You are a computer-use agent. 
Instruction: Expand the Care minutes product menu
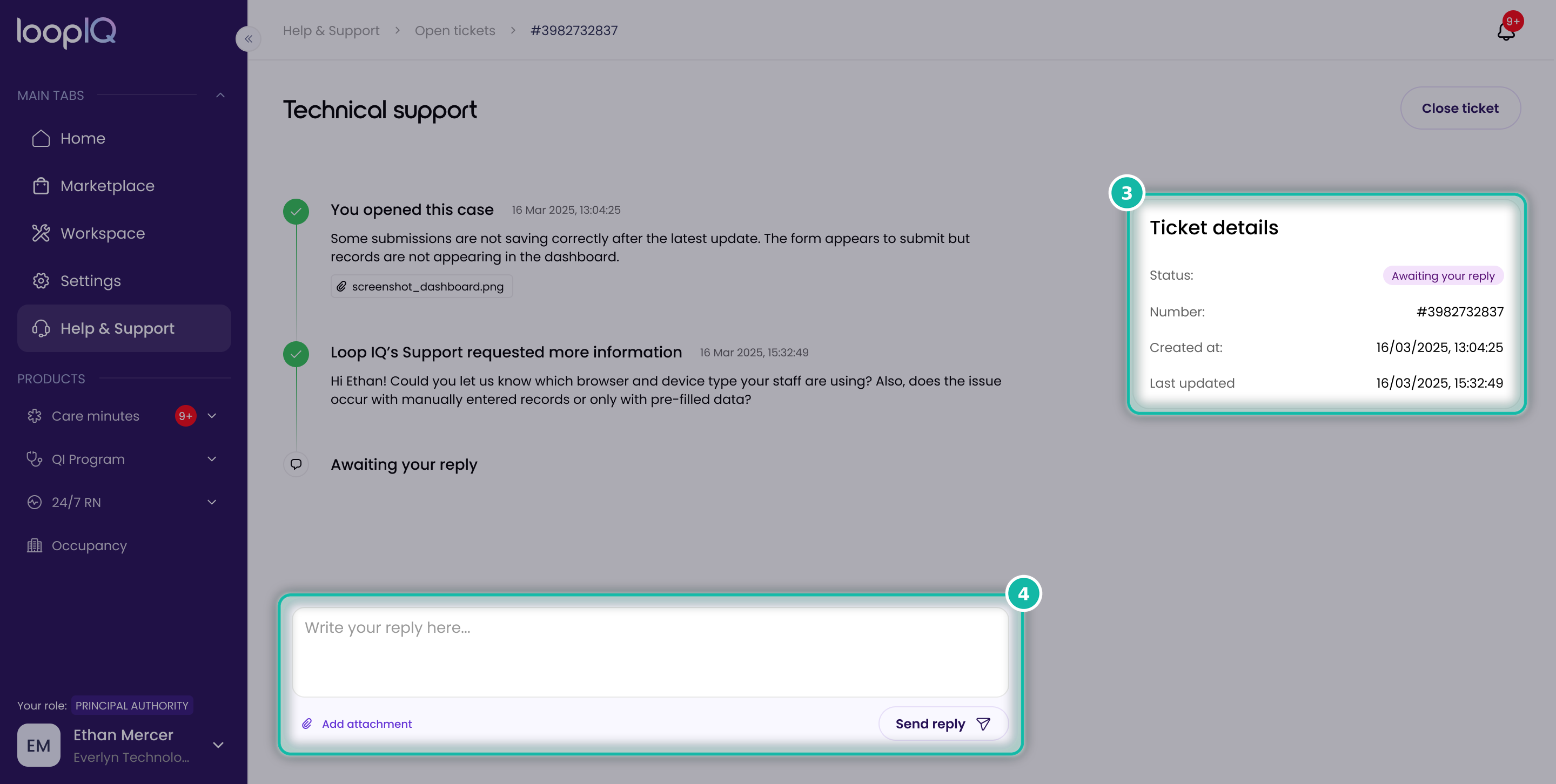coord(212,416)
